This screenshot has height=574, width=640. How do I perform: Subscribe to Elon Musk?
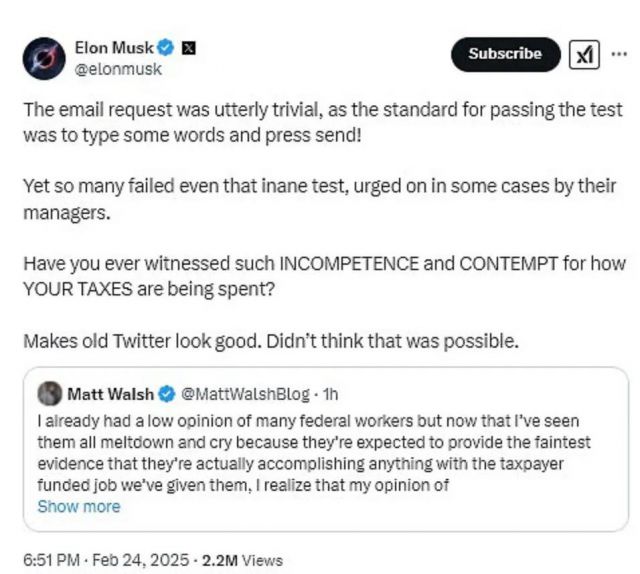point(505,54)
